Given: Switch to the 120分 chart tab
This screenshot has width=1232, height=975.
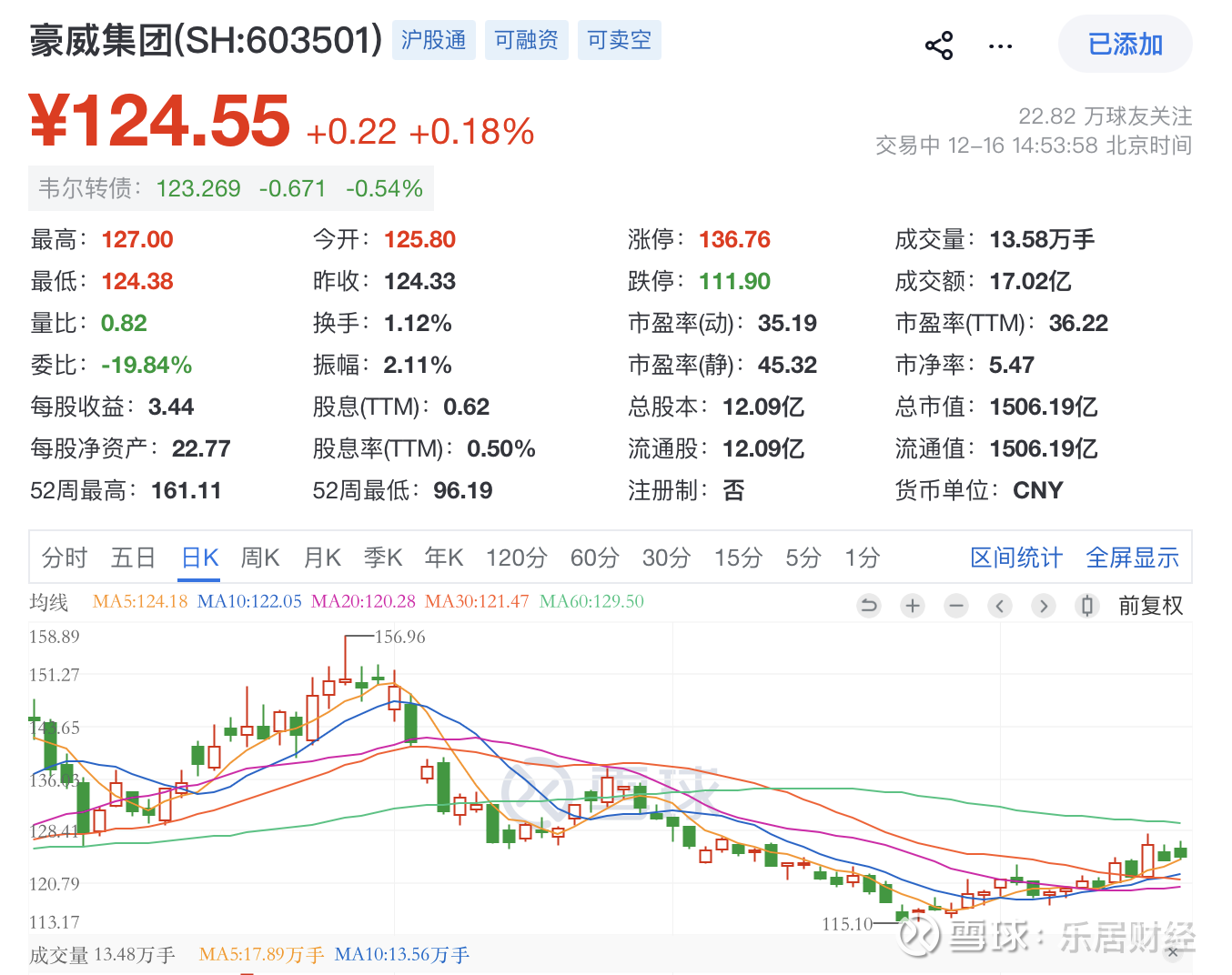Looking at the screenshot, I should 517,558.
